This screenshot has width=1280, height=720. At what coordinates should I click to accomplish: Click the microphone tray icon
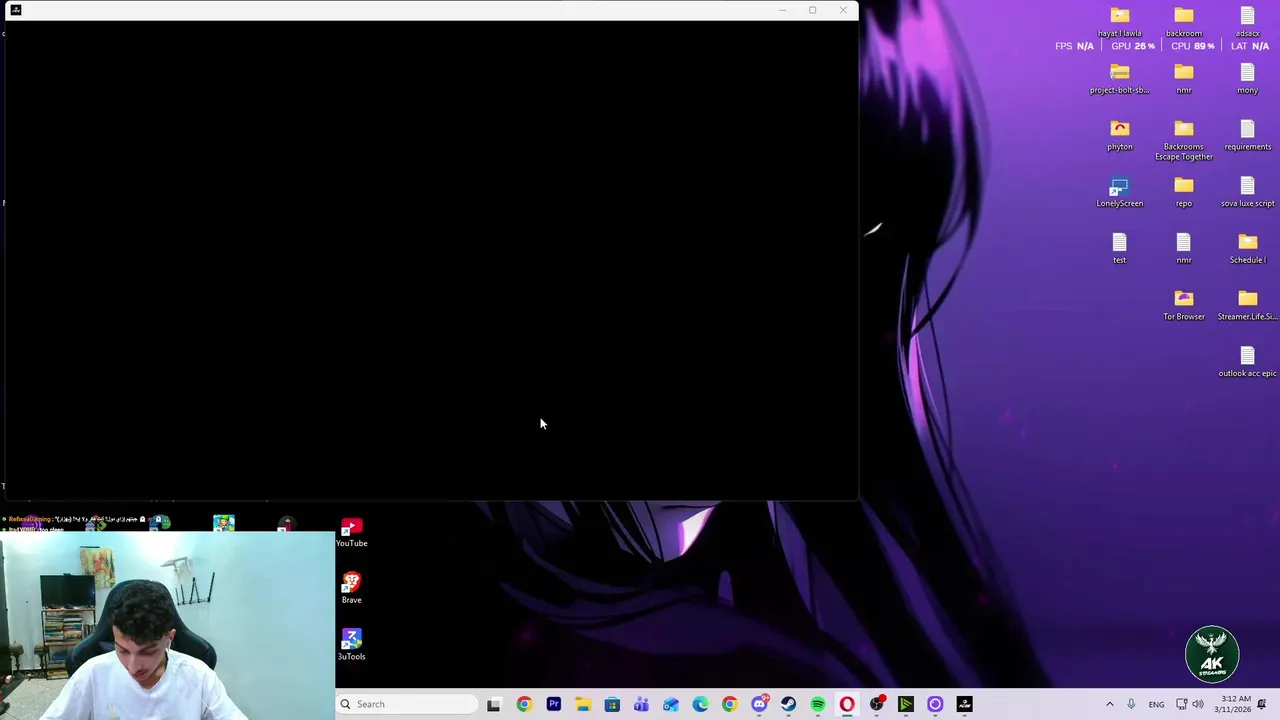pyautogui.click(x=1131, y=704)
